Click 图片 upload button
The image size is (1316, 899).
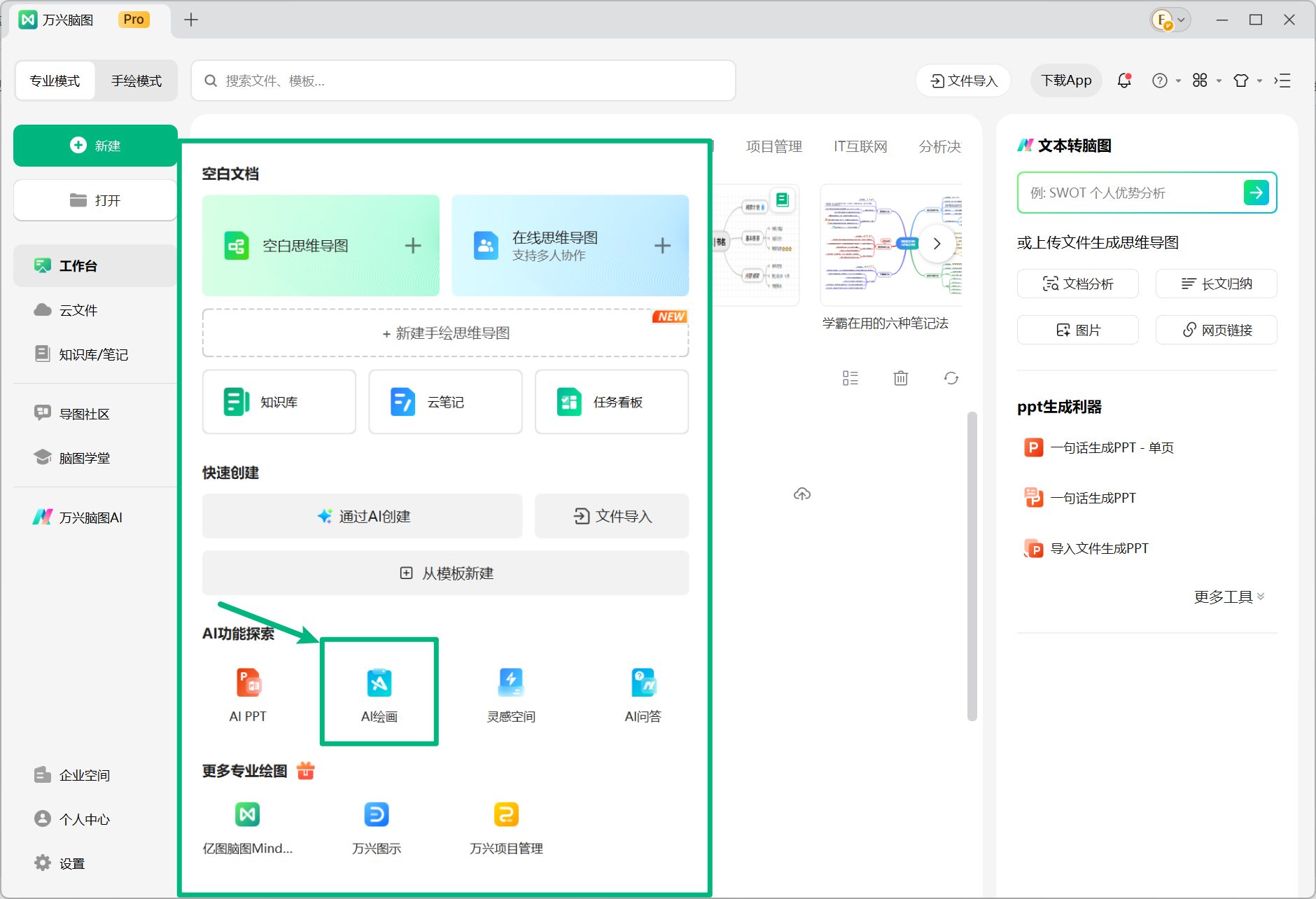(x=1078, y=330)
